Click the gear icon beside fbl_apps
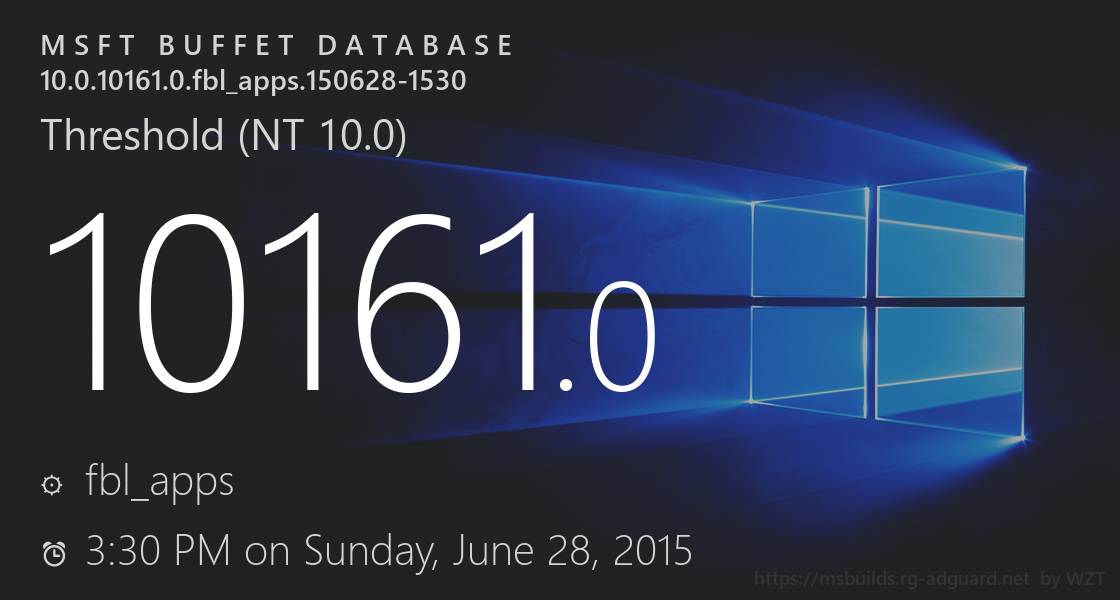Screen dimensions: 1120x600 pyautogui.click(x=52, y=485)
